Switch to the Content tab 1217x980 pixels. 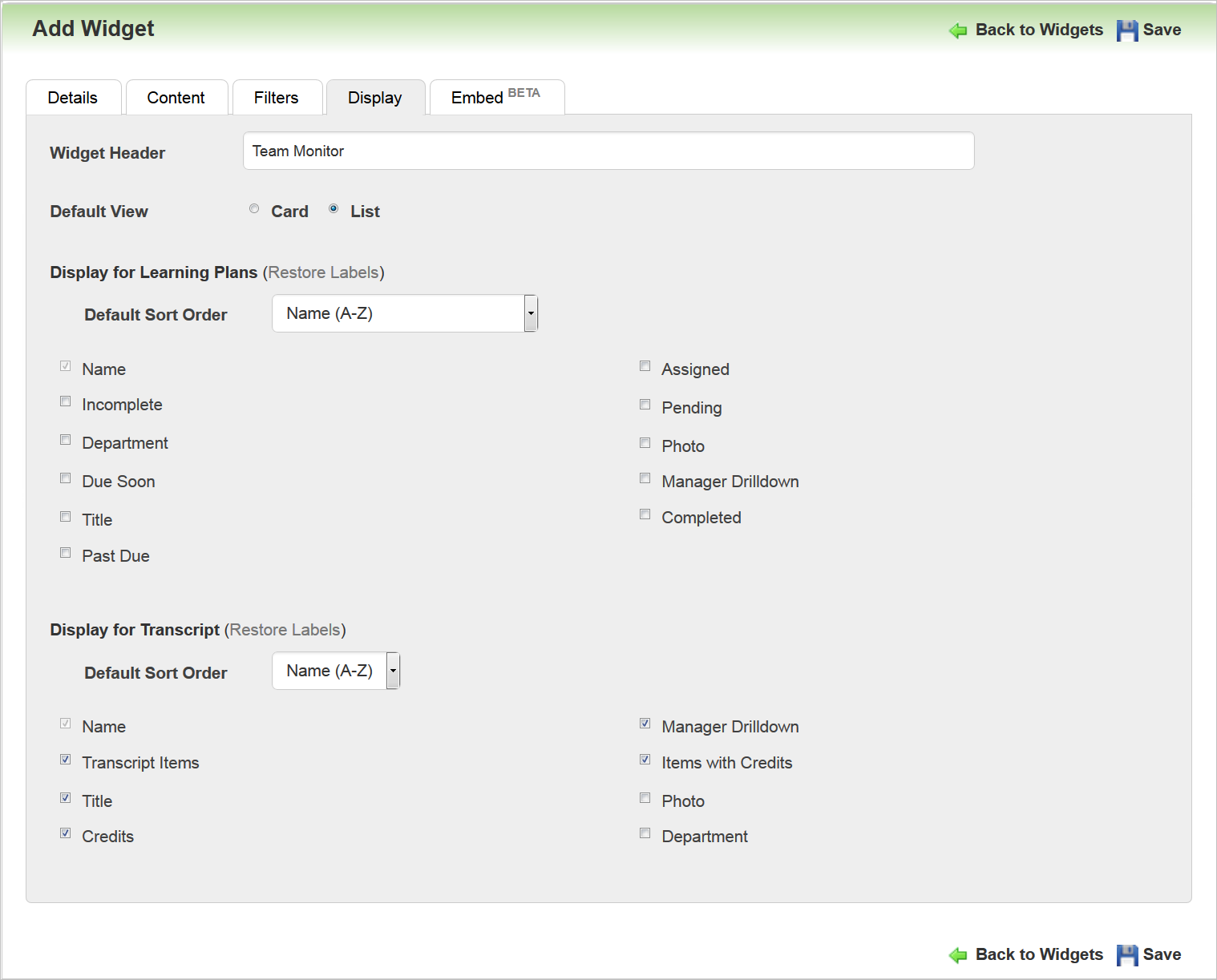tap(176, 98)
